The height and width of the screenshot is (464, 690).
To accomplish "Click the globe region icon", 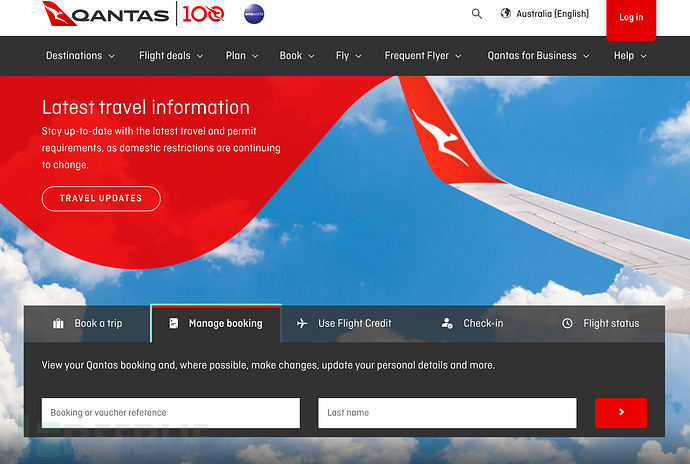I will coord(506,14).
